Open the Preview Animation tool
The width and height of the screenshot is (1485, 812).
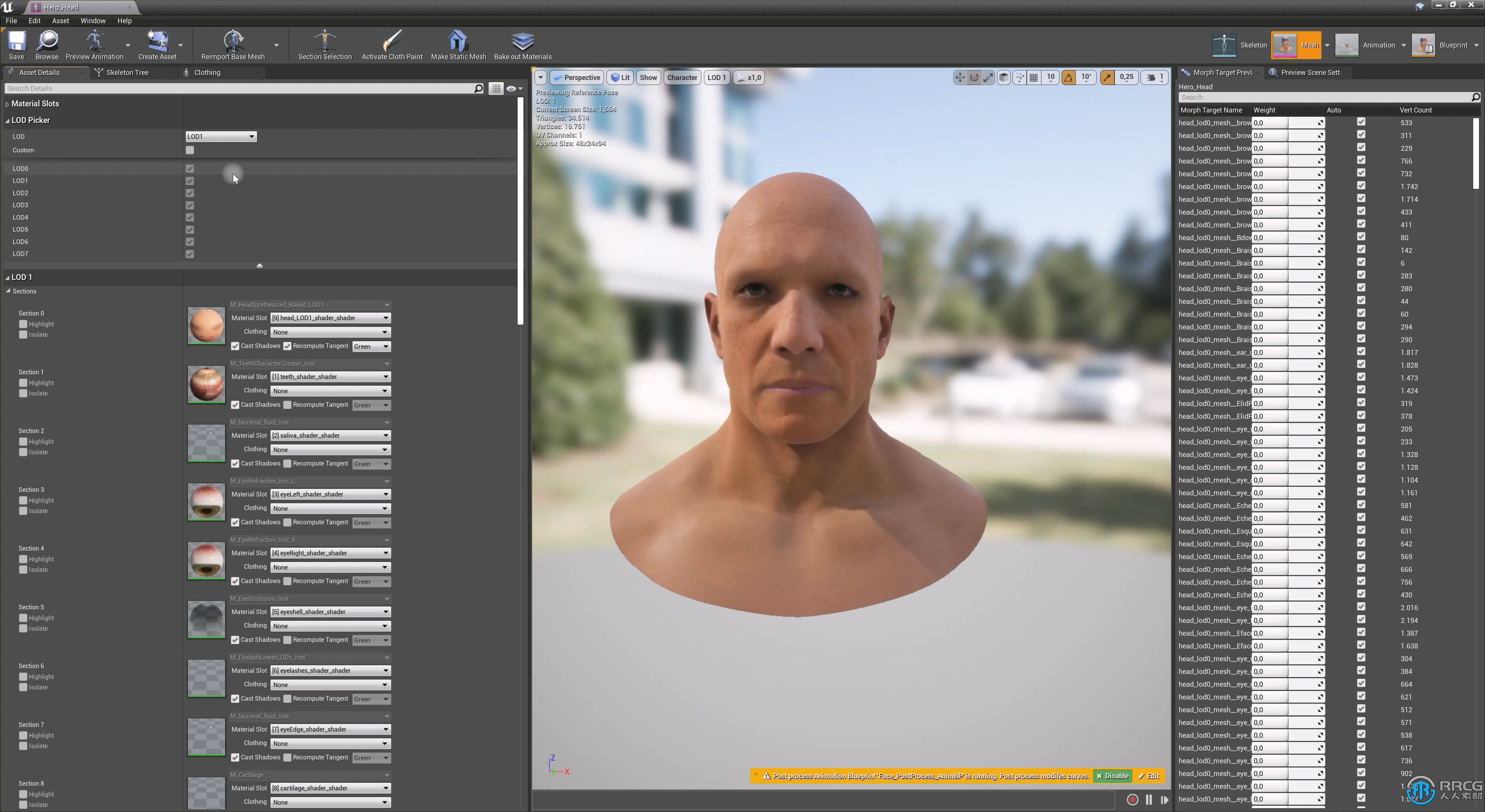pyautogui.click(x=94, y=45)
